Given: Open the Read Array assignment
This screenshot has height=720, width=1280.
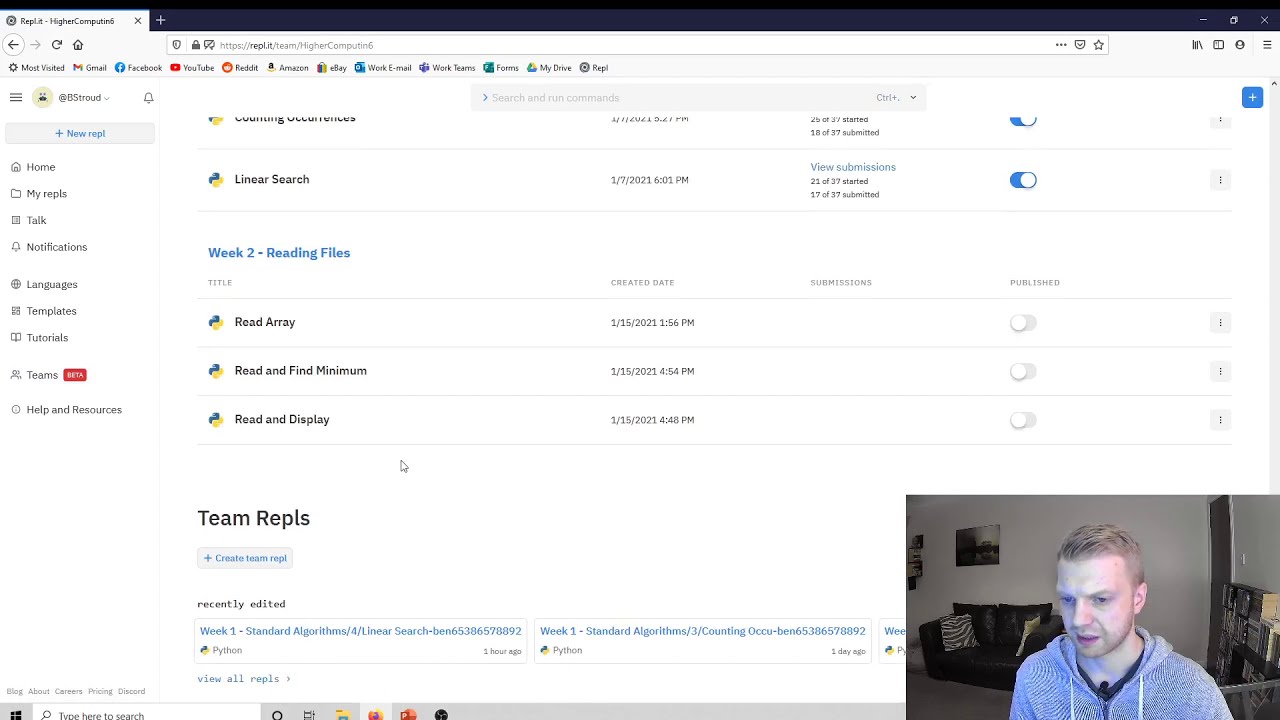Looking at the screenshot, I should coord(265,322).
